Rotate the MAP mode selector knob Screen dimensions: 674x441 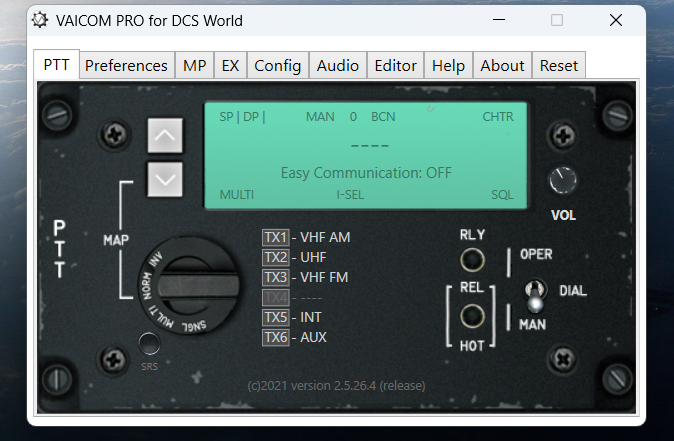(x=190, y=286)
